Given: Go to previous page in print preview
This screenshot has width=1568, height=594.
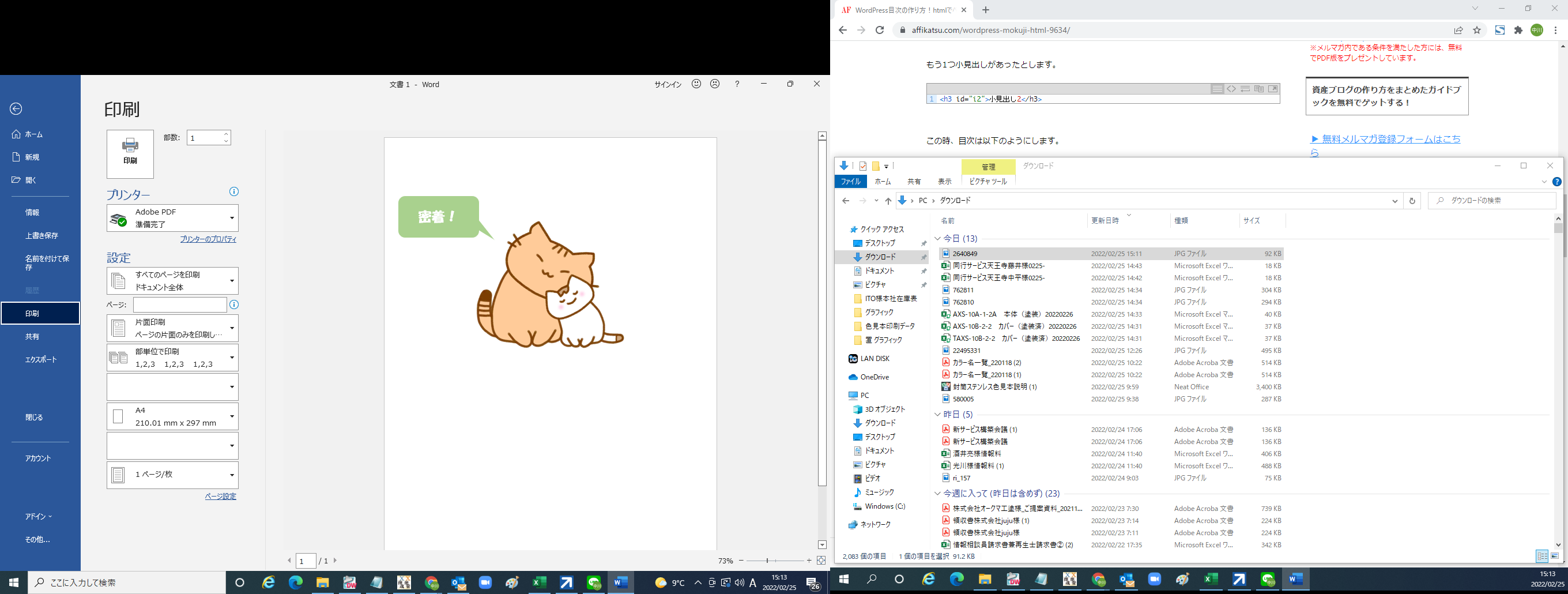Looking at the screenshot, I should tap(290, 561).
